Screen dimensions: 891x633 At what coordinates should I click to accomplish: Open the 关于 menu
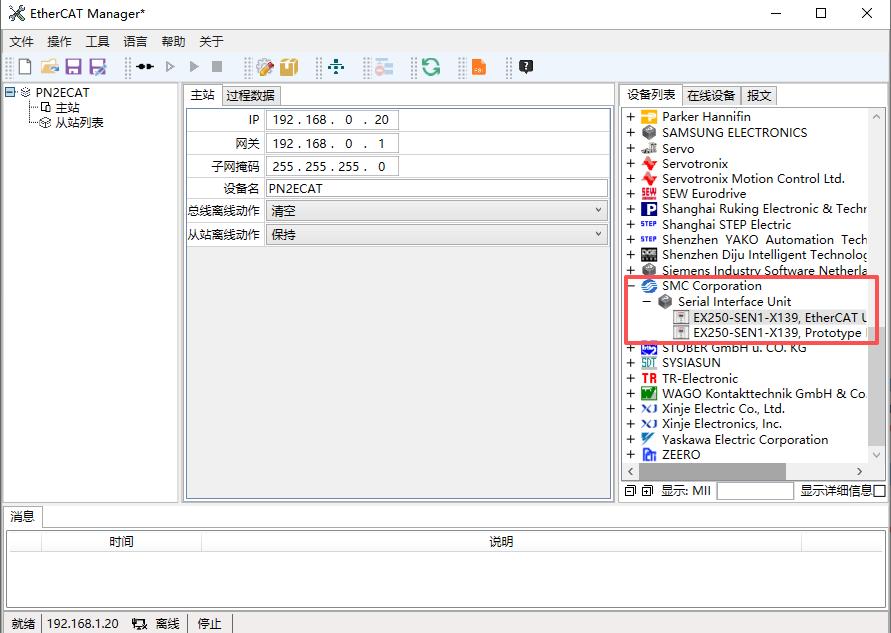click(x=211, y=41)
